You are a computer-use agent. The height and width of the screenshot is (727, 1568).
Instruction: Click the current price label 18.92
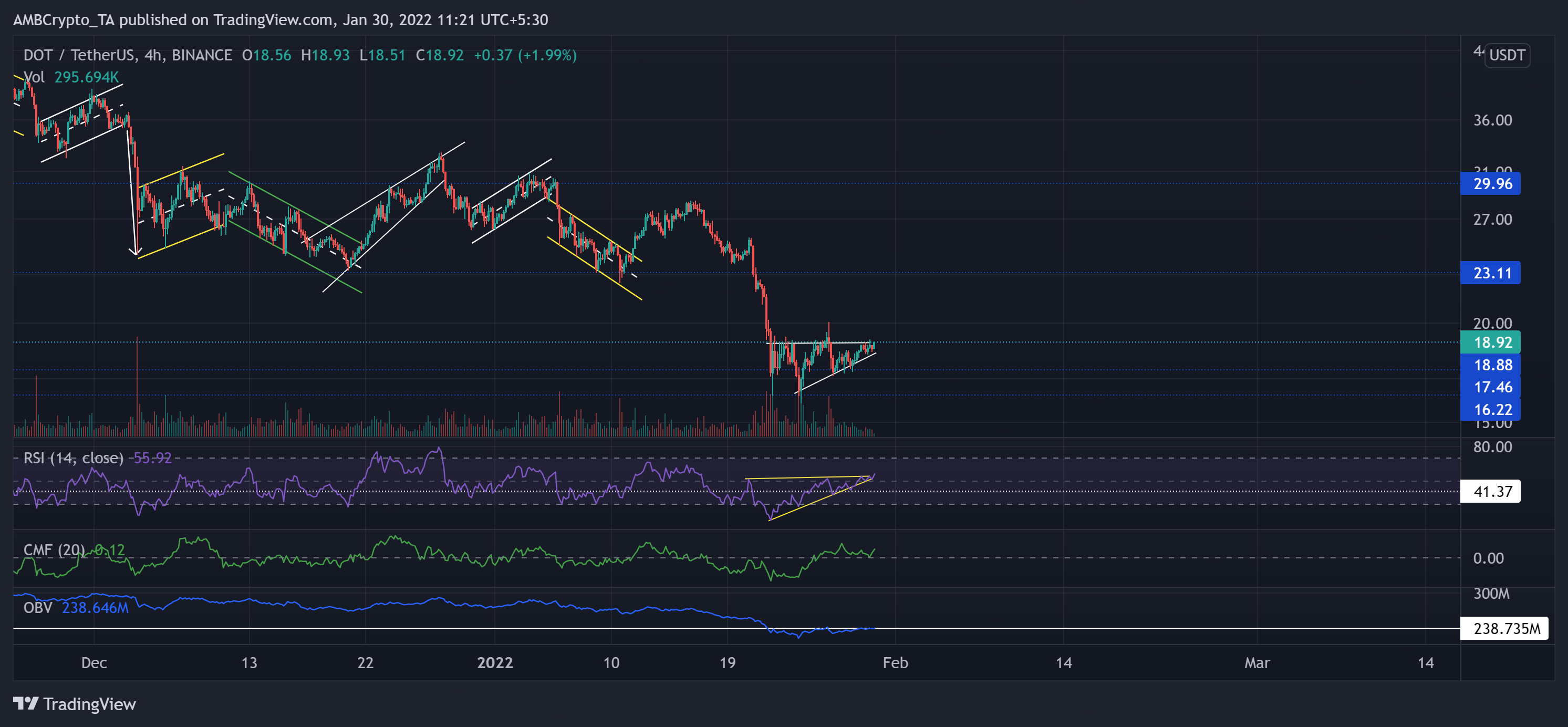(x=1490, y=342)
